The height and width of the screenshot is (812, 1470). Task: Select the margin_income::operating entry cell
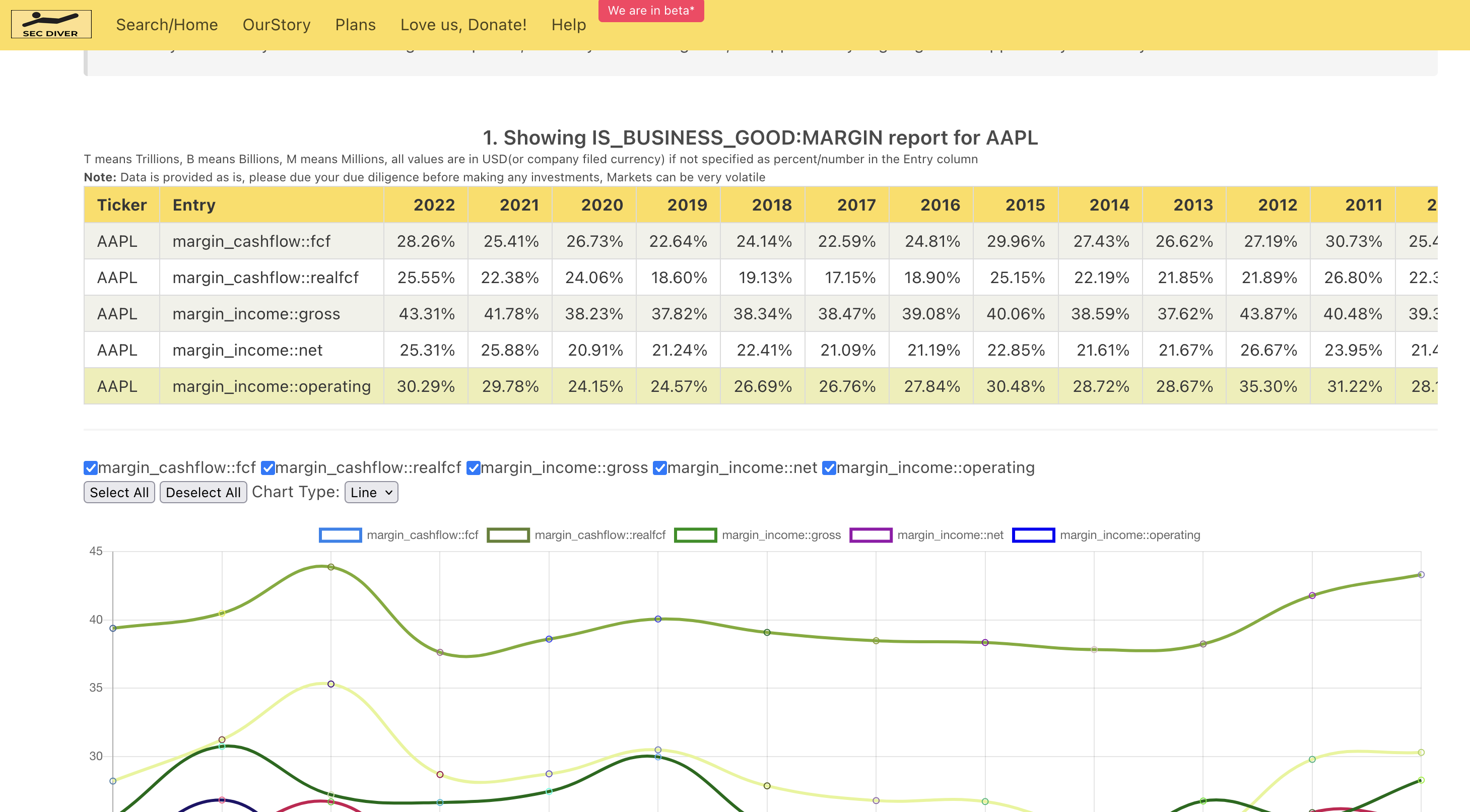coord(272,386)
